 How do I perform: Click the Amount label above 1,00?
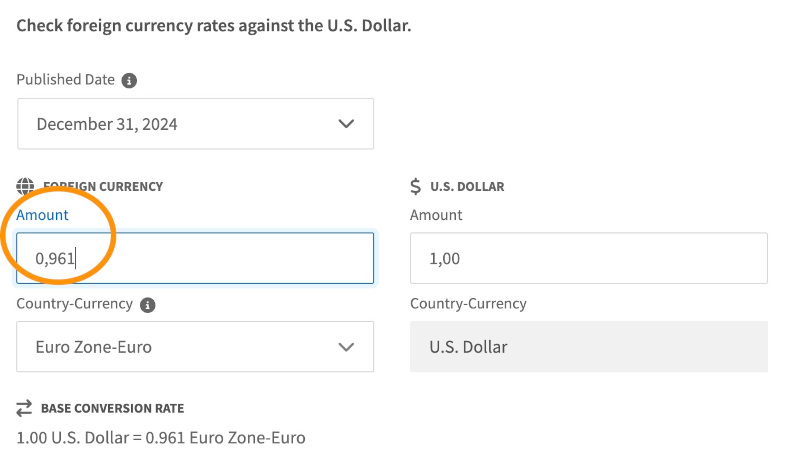point(436,215)
